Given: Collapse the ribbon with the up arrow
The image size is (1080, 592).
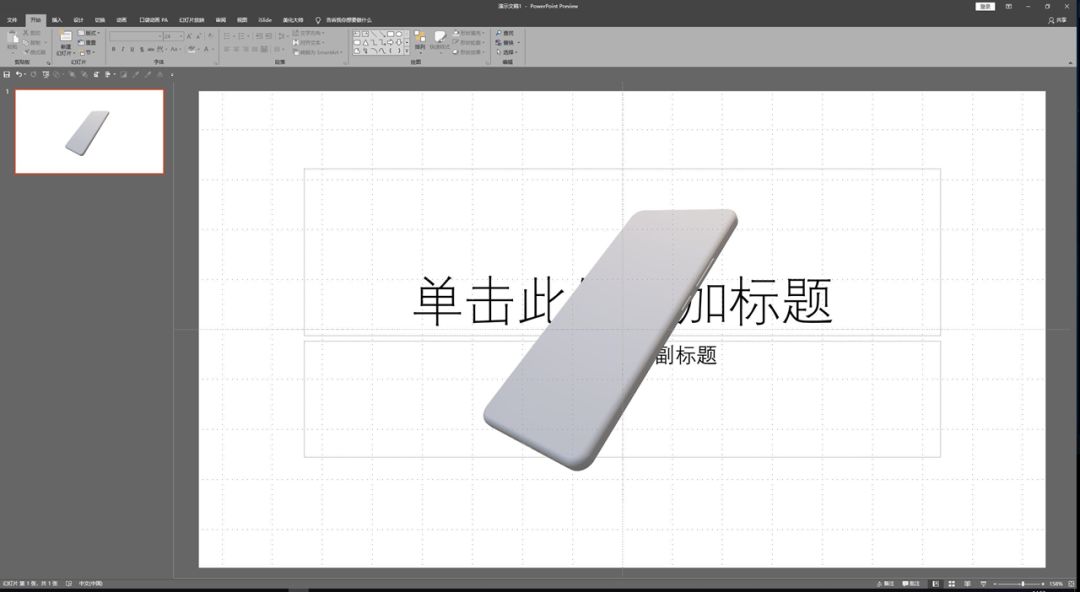Looking at the screenshot, I should click(1071, 63).
